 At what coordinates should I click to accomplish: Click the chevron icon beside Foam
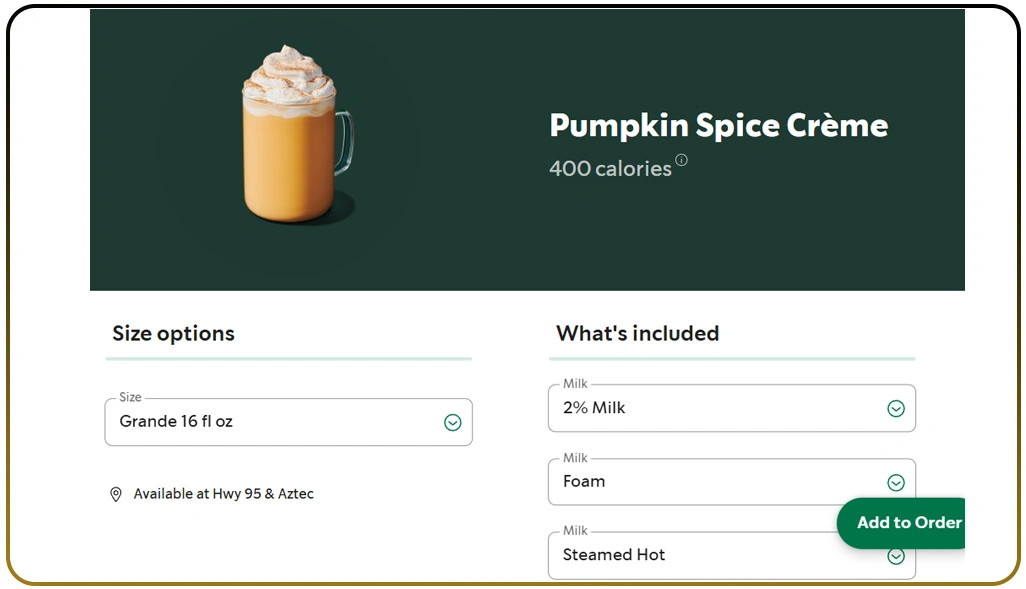click(x=896, y=483)
